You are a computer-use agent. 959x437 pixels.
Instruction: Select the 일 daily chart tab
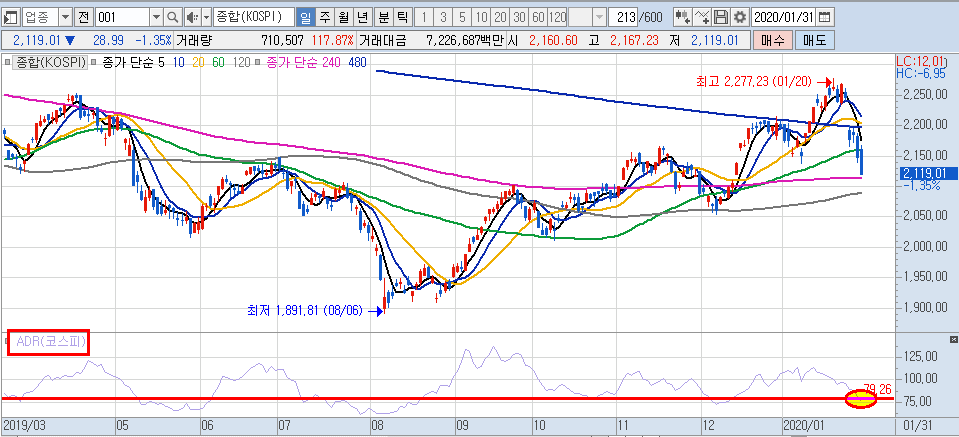(305, 17)
